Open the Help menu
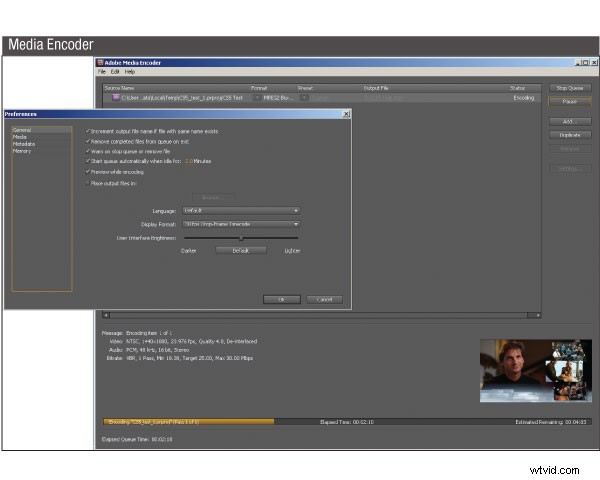Viewport: 600px width, 480px height. point(130,72)
